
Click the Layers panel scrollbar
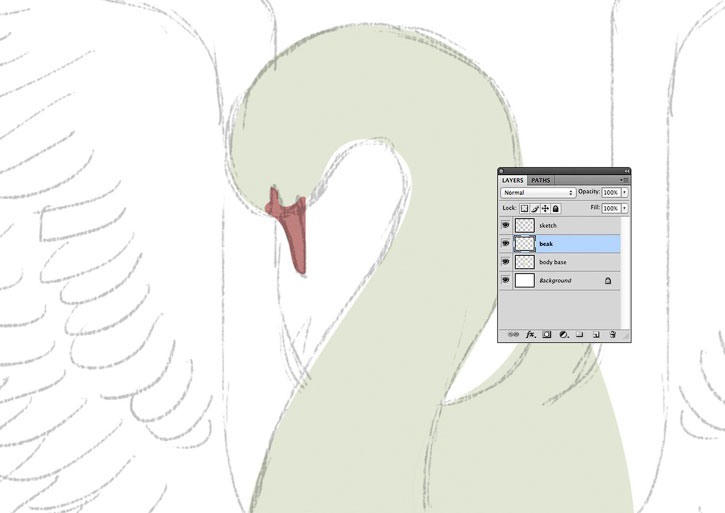tap(625, 272)
